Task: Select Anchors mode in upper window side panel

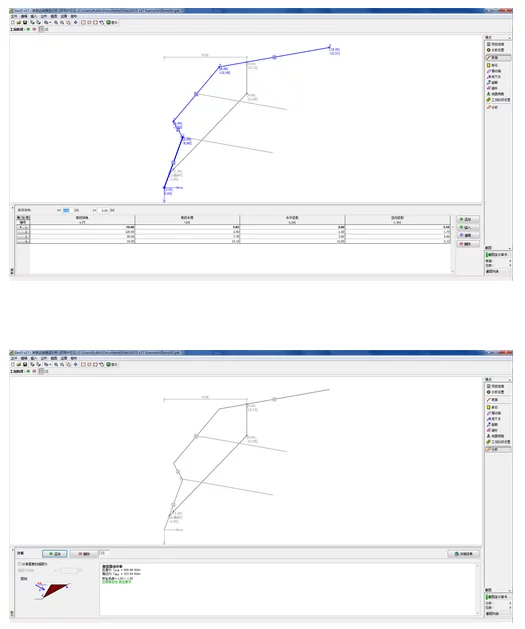Action: pos(497,88)
